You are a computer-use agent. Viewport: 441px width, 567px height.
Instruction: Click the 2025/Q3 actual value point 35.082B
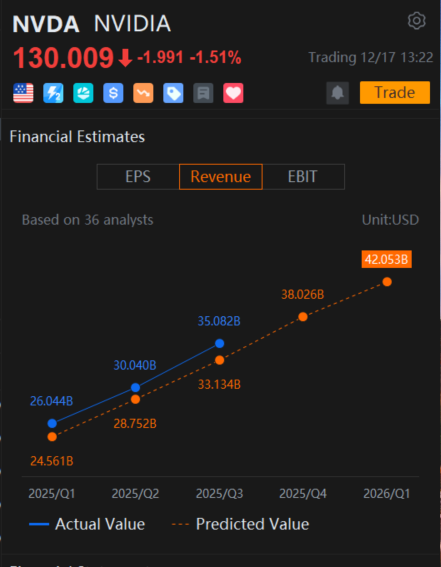[219, 344]
